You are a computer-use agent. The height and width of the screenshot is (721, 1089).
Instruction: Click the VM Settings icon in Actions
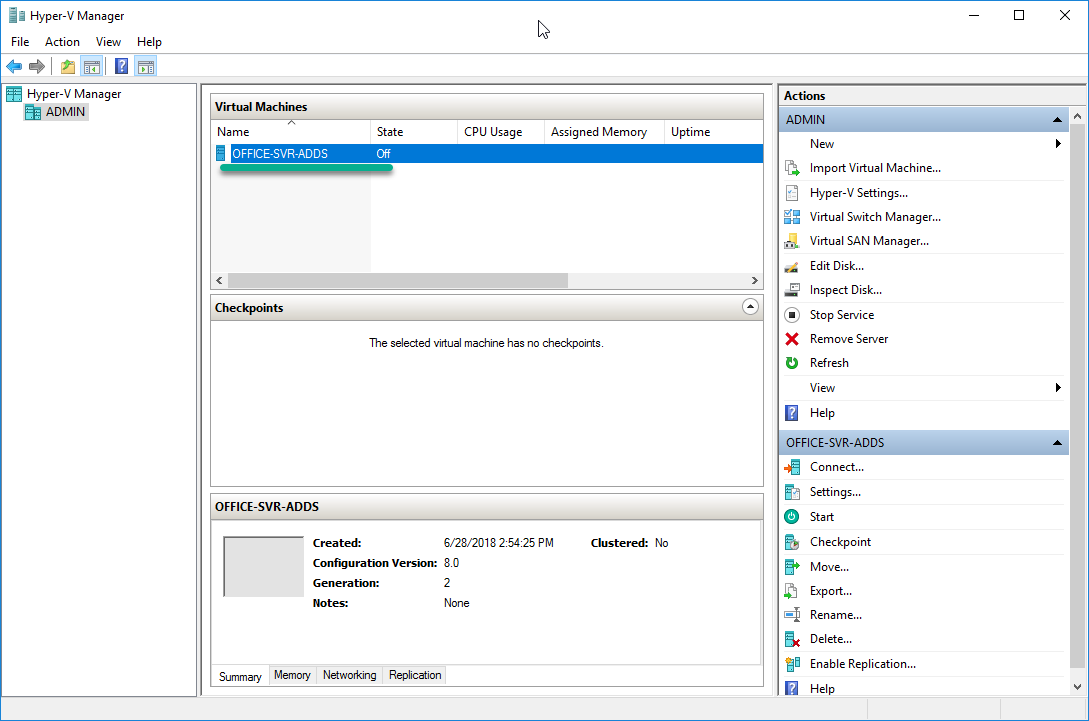click(792, 492)
